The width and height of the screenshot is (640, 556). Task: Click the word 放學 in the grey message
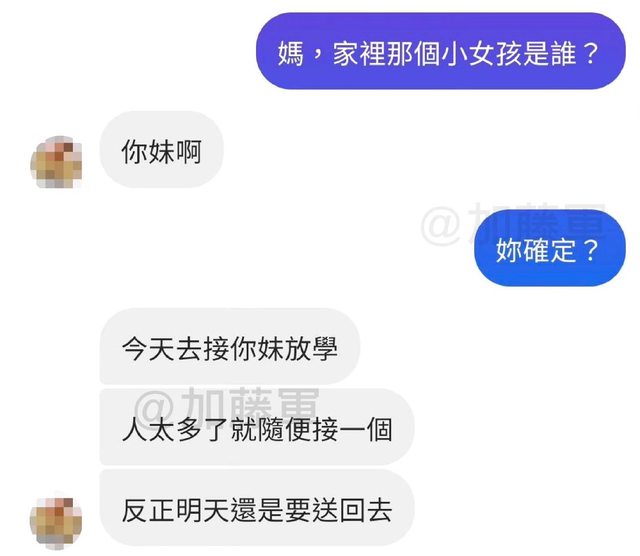click(x=311, y=349)
